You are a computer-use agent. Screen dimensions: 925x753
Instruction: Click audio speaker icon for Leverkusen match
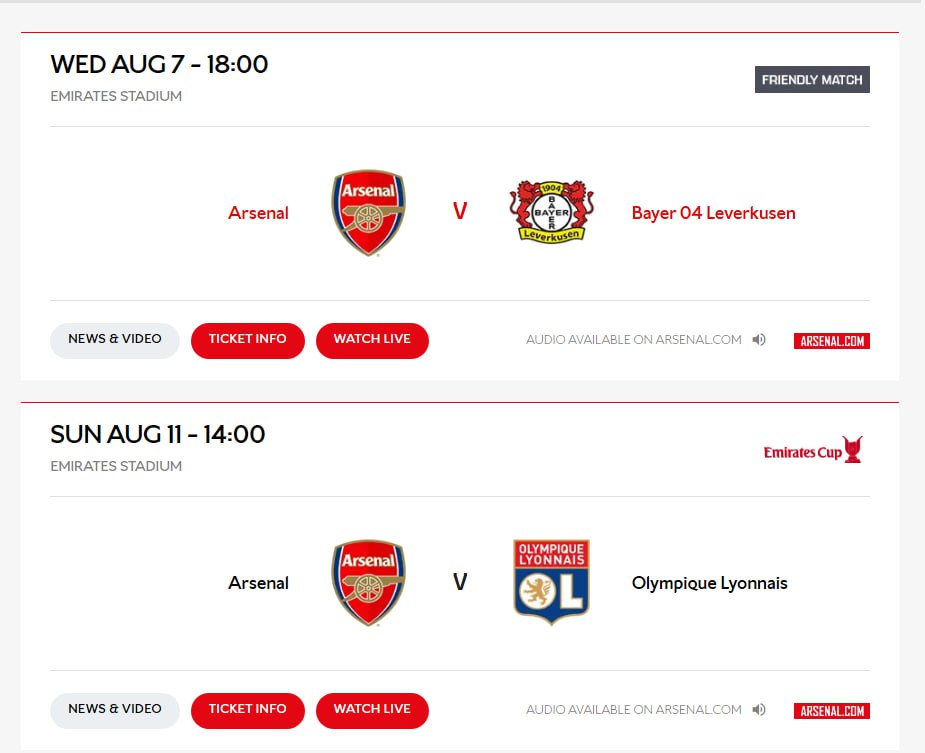coord(759,340)
